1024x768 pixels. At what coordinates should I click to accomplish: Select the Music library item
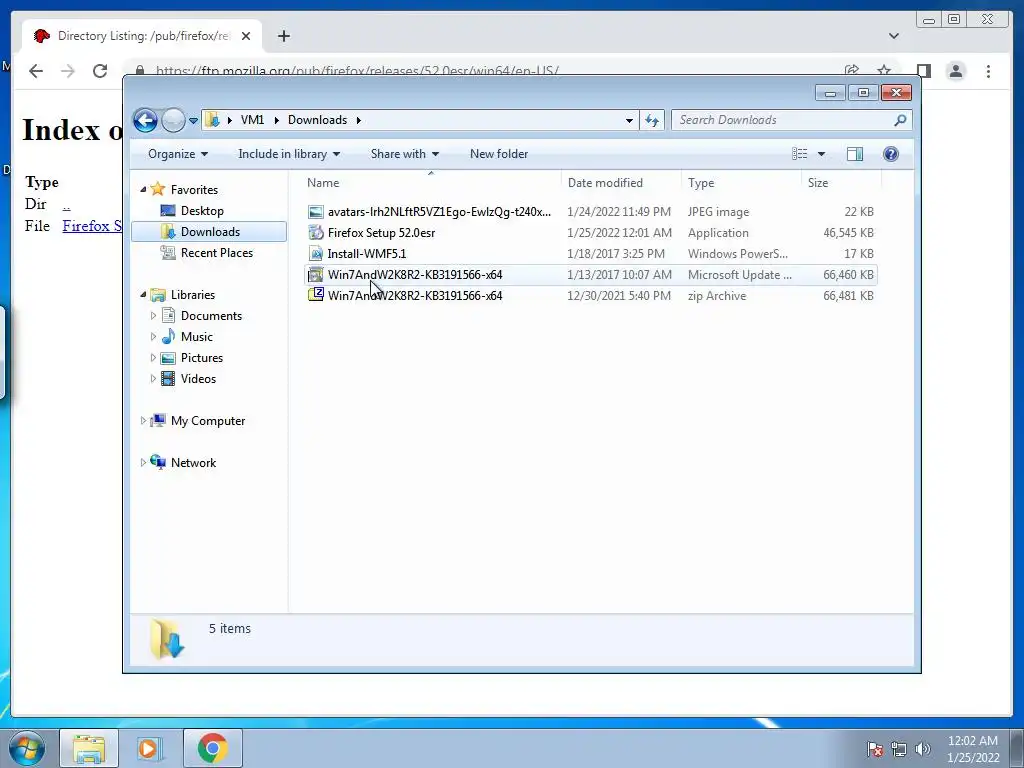tap(196, 337)
